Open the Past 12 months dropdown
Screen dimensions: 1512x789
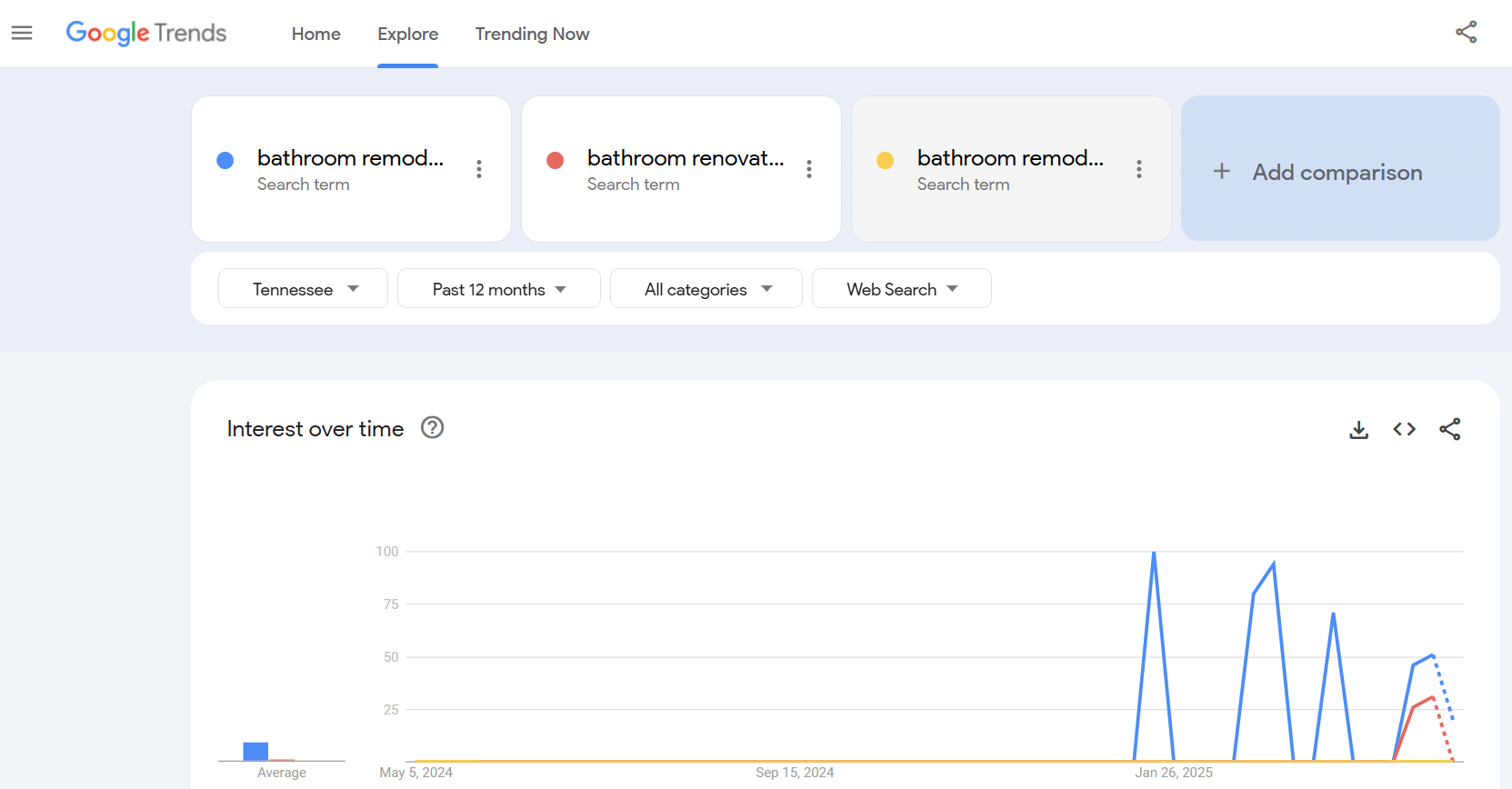pyautogui.click(x=498, y=289)
